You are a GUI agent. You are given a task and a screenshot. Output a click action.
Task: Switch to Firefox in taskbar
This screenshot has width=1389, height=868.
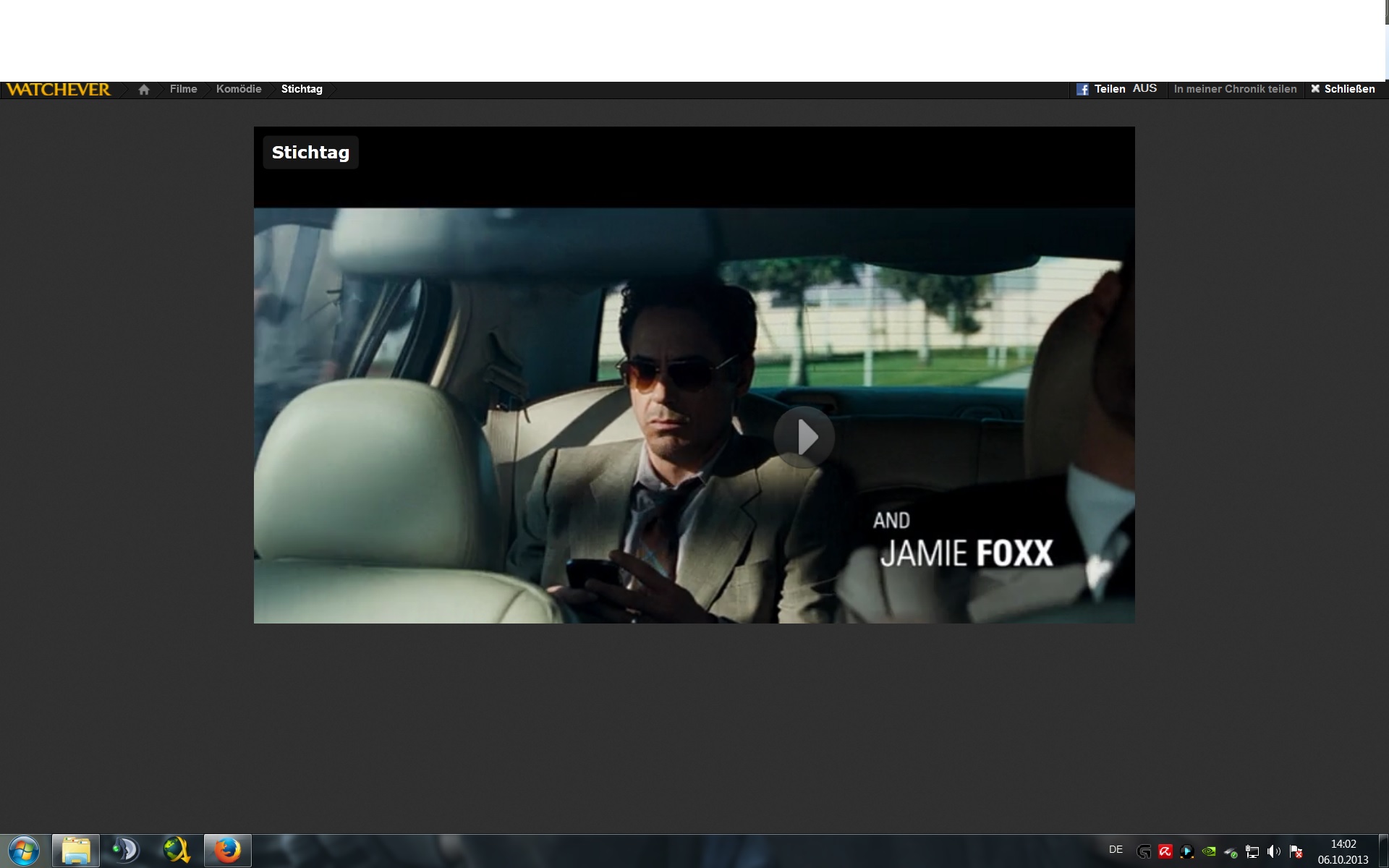coord(227,850)
